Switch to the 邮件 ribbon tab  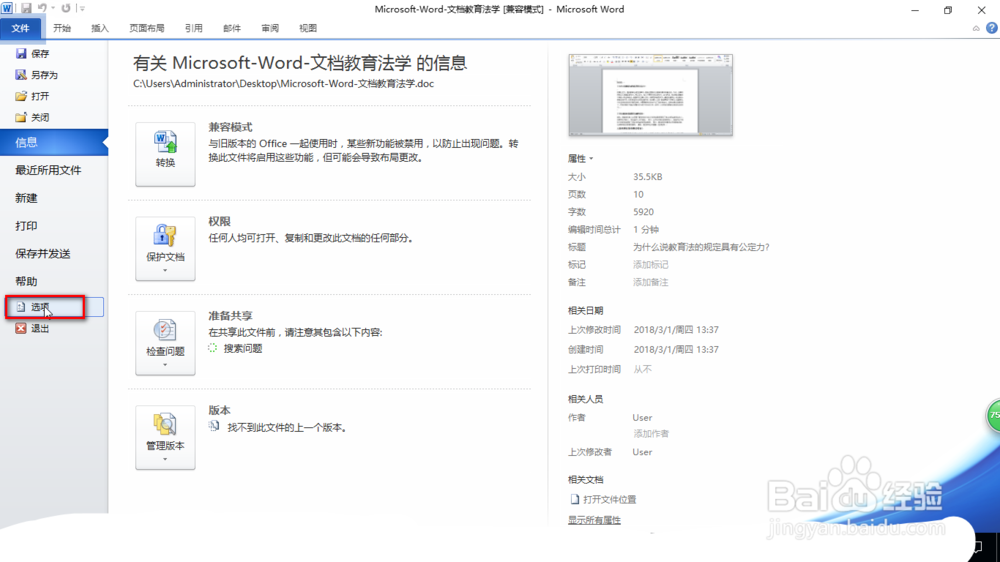coord(232,28)
